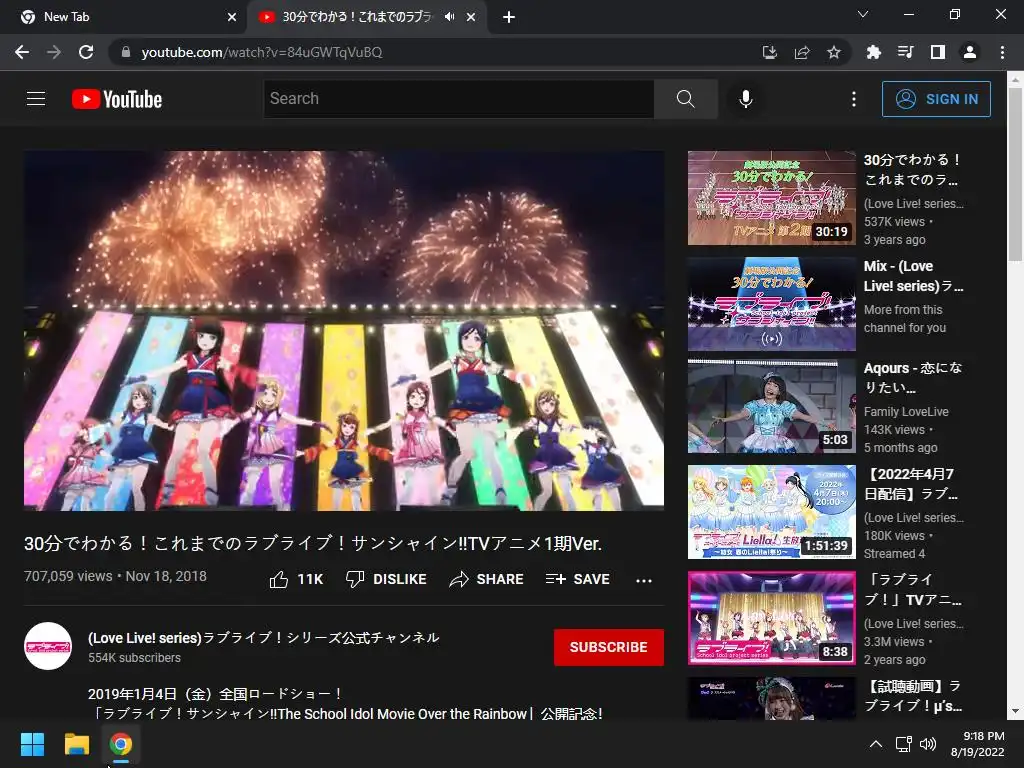Open the Liella 1:51:39 stream thumbnail
The image size is (1024, 768).
[x=771, y=512]
